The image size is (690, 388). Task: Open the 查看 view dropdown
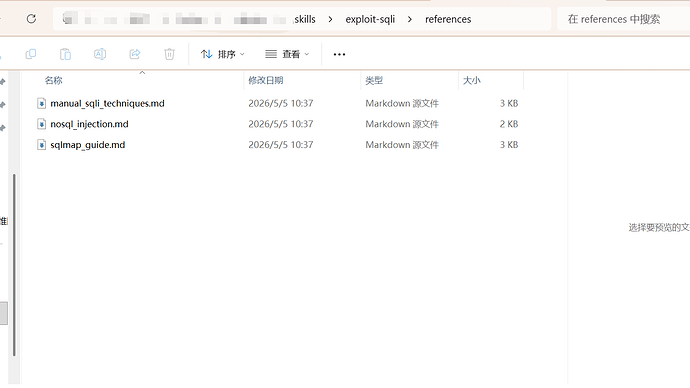(x=287, y=54)
